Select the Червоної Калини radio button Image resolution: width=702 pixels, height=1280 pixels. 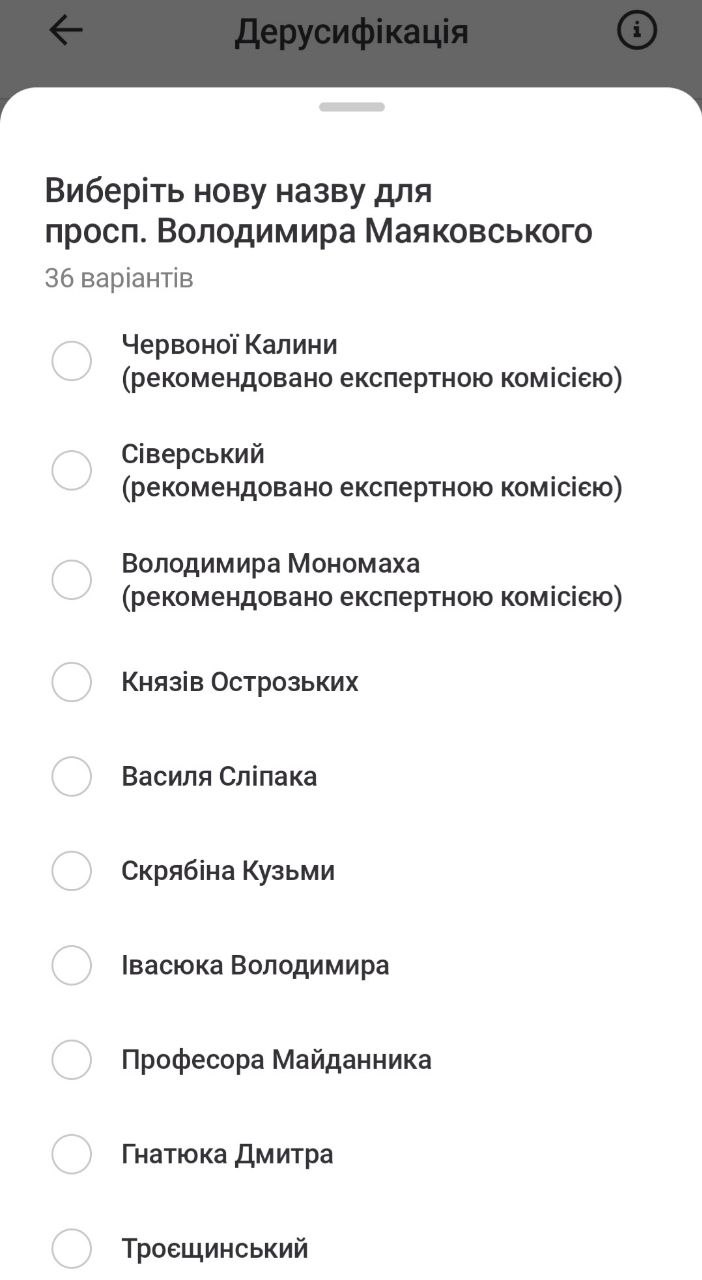[x=72, y=361]
